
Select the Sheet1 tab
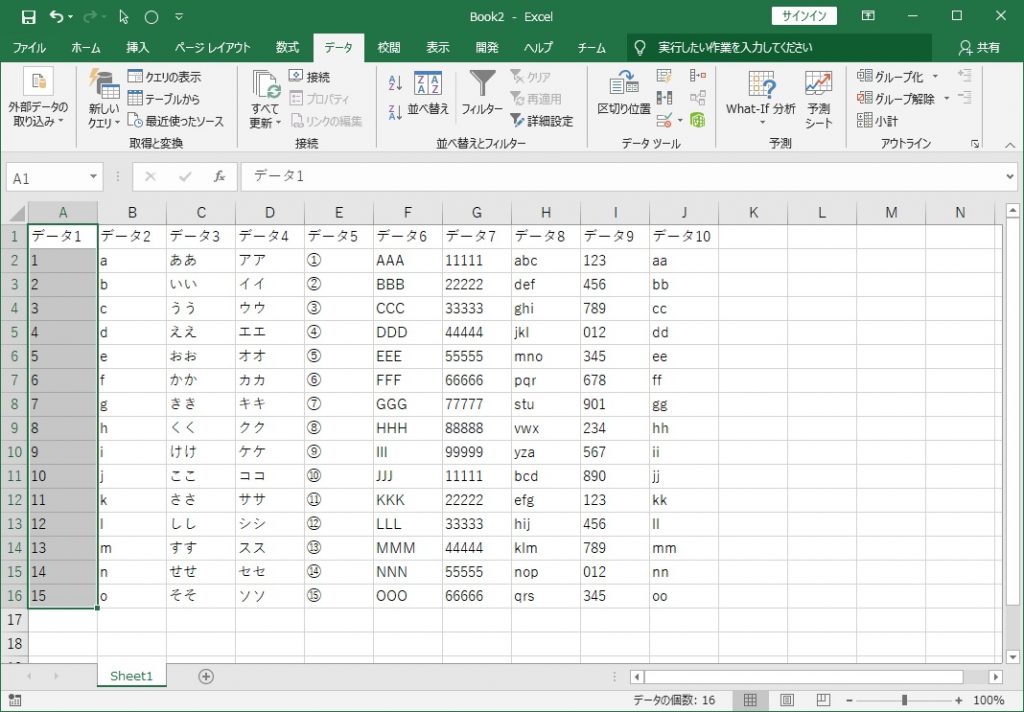(131, 676)
